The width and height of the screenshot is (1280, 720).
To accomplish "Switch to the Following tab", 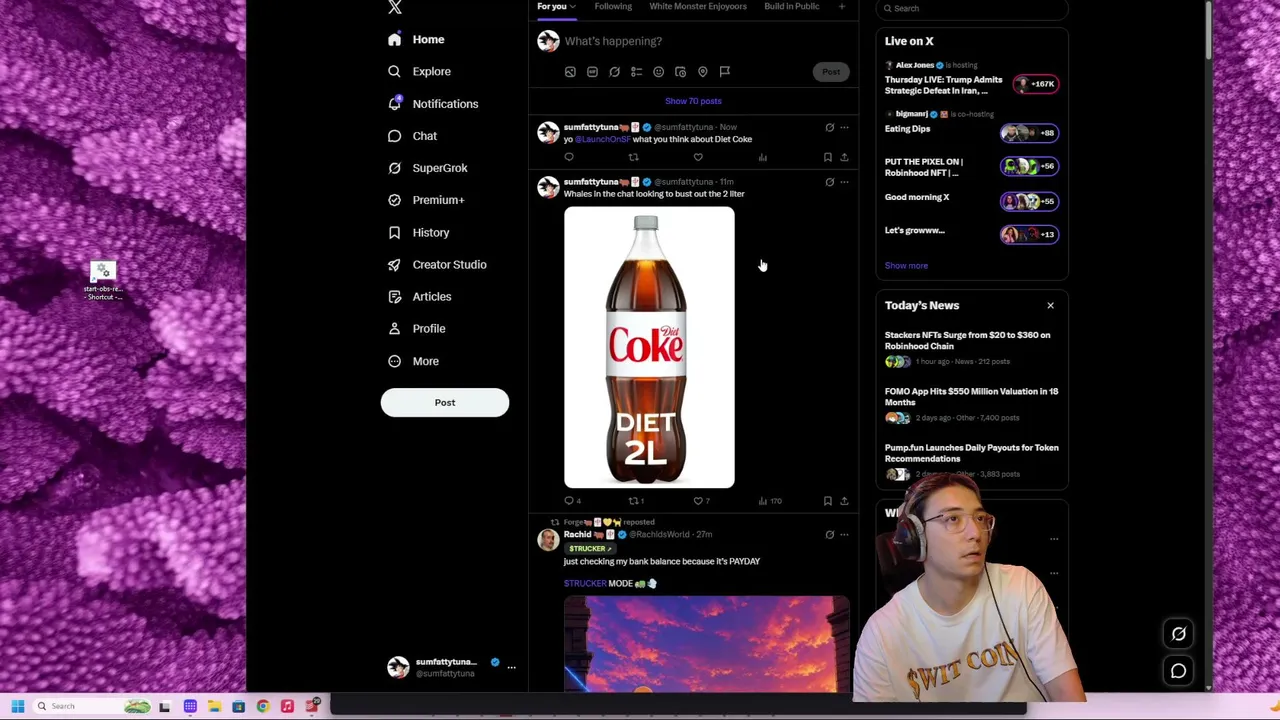I will tap(613, 6).
